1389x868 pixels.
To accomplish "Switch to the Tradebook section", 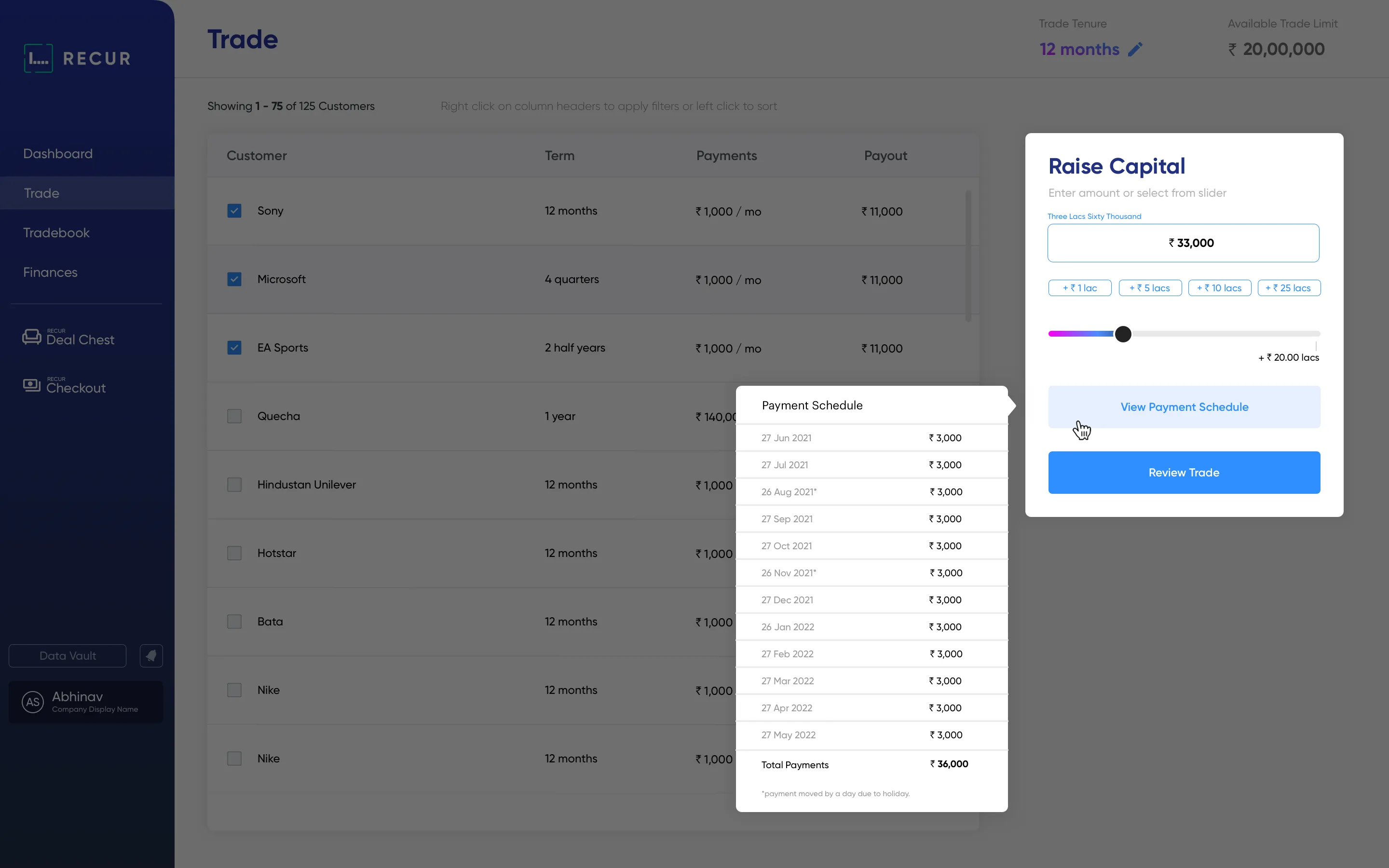I will [56, 232].
